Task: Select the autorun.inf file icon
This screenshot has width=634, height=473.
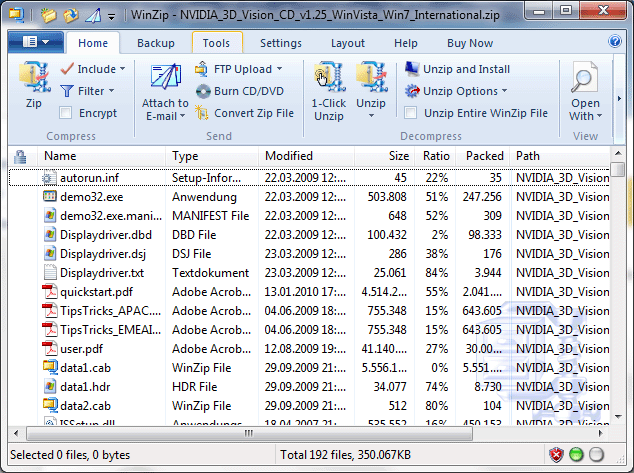Action: pyautogui.click(x=50, y=177)
